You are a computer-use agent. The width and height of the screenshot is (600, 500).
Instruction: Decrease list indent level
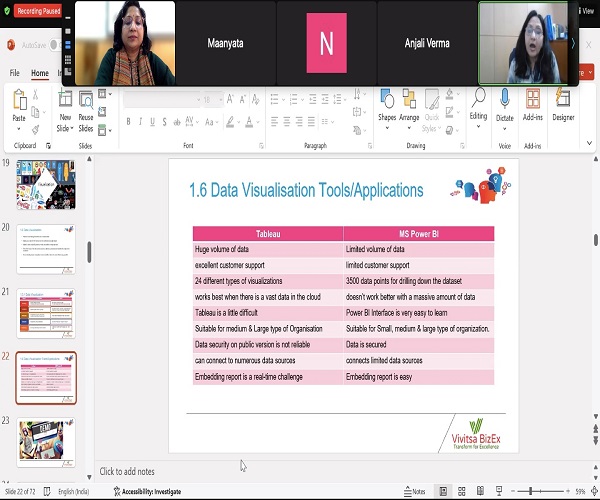(x=313, y=99)
